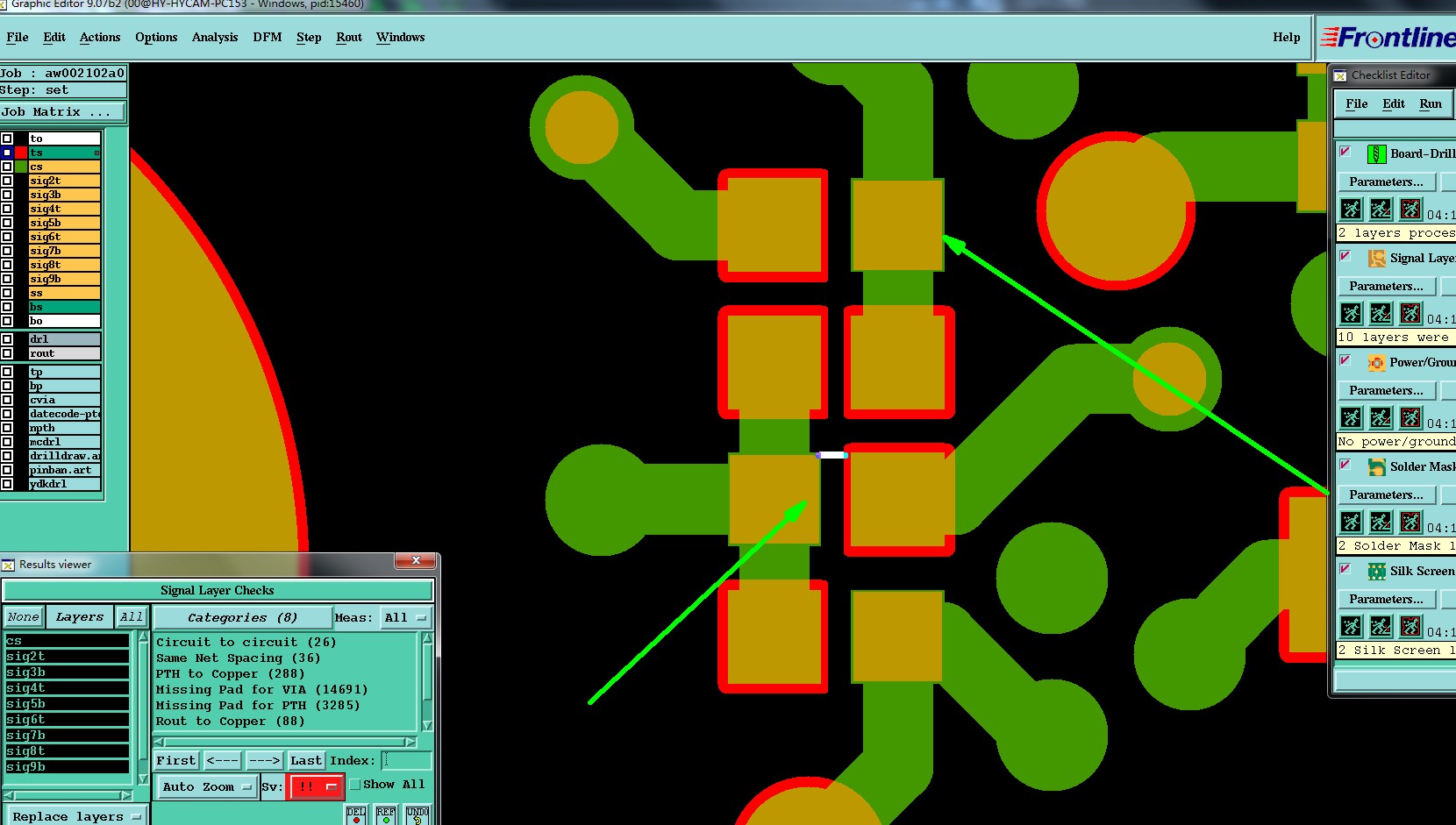Click red-outlined run icon under Board-Drill

(1410, 209)
